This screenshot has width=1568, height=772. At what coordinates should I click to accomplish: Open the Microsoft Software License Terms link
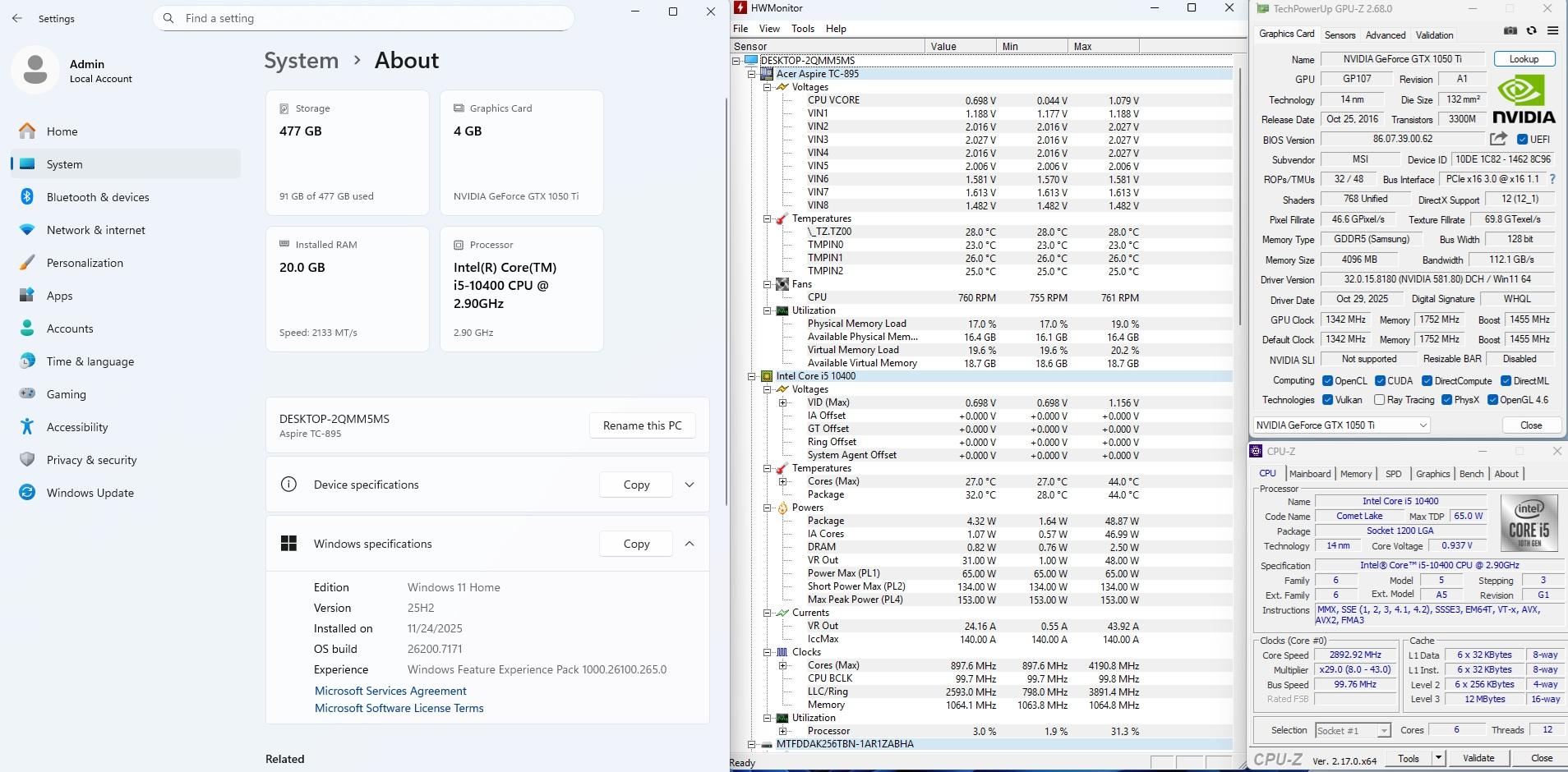(x=399, y=708)
